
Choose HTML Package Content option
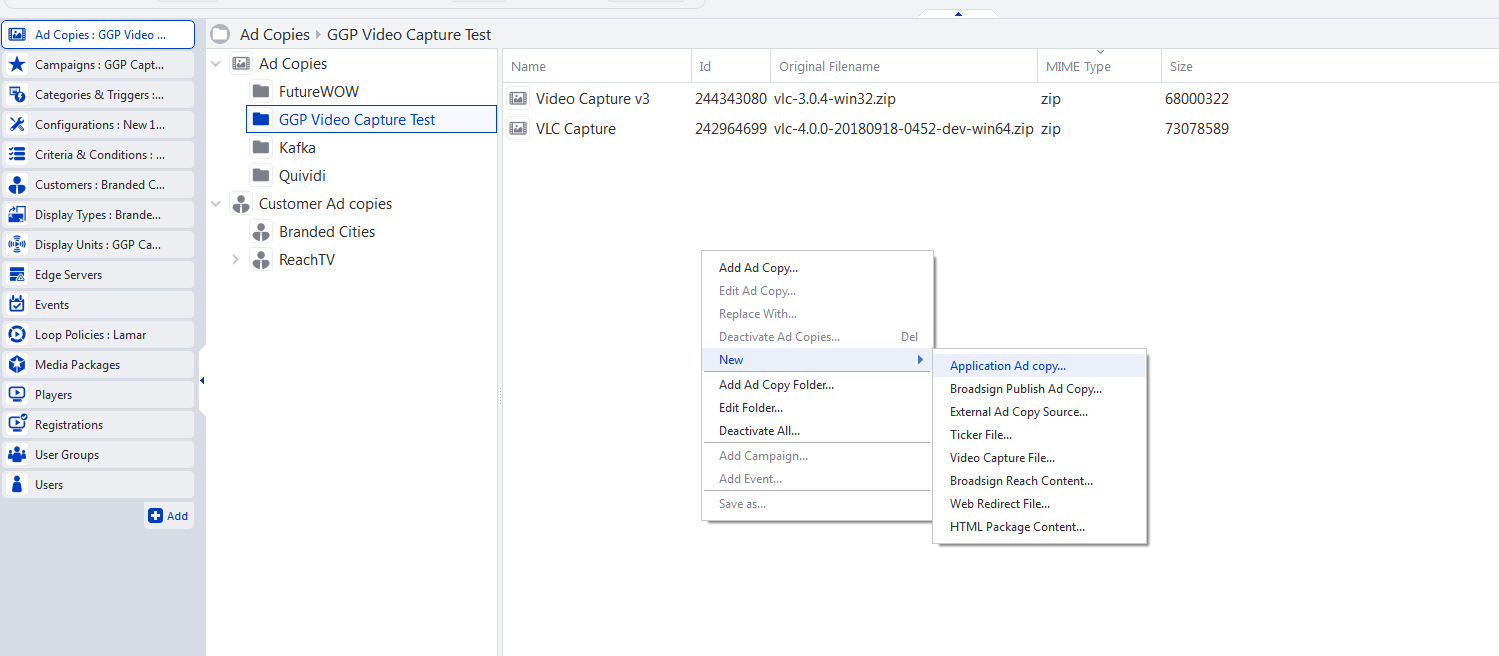[1017, 527]
